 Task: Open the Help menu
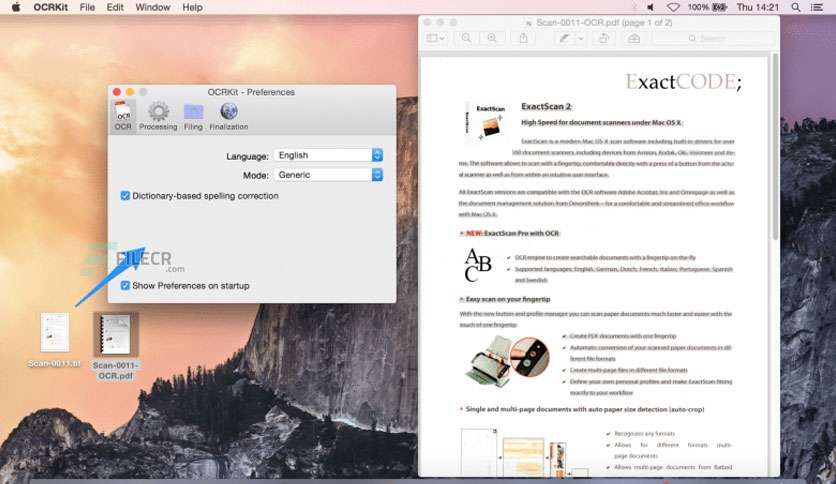[192, 7]
